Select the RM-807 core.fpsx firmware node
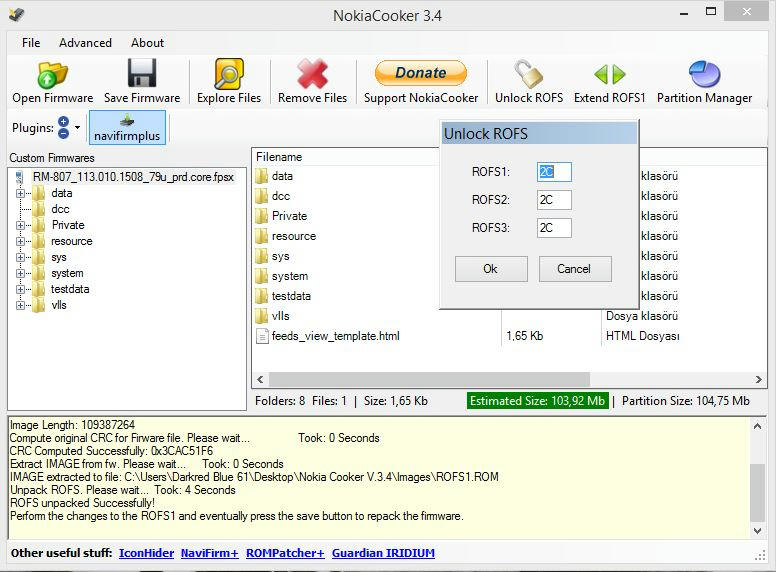Screen dimensions: 776x572 [x=133, y=177]
